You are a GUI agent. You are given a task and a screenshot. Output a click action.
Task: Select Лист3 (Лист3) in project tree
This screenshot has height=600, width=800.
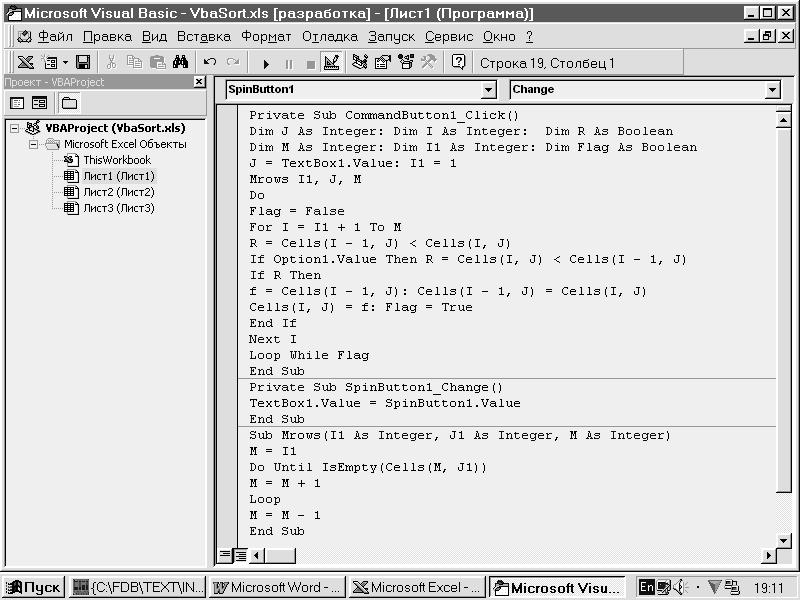coord(119,208)
